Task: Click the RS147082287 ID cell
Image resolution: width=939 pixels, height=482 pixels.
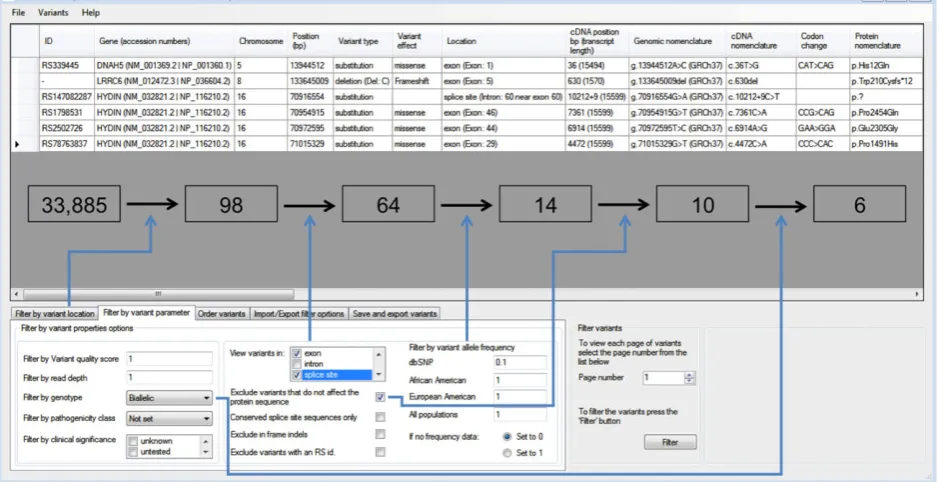Action: click(66, 96)
